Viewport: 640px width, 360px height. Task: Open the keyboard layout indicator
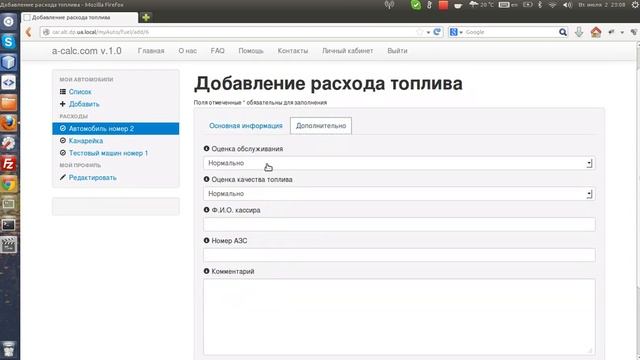pyautogui.click(x=508, y=5)
